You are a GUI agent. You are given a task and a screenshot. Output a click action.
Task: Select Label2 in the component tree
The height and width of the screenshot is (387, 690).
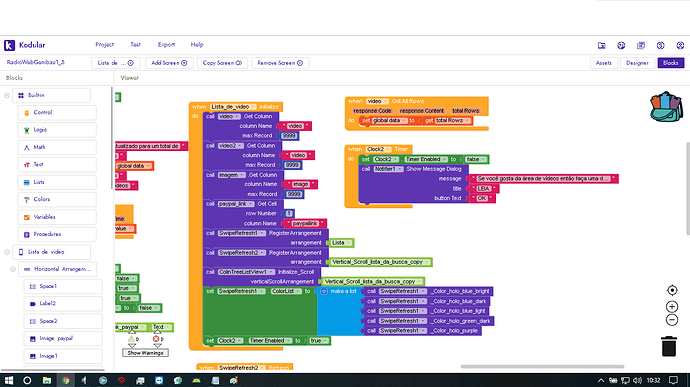tap(63, 303)
